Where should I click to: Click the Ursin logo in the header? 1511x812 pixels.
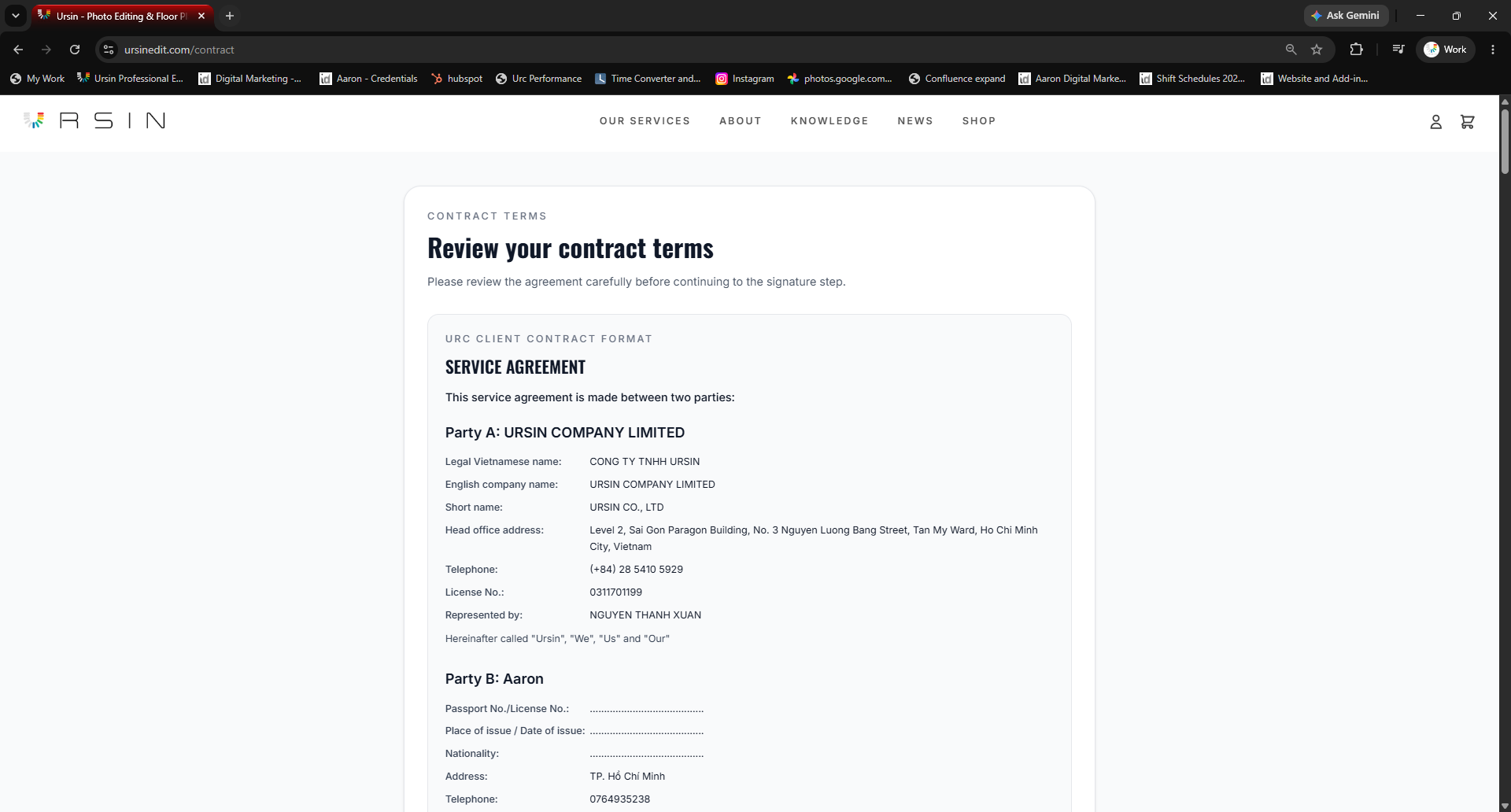tap(94, 120)
